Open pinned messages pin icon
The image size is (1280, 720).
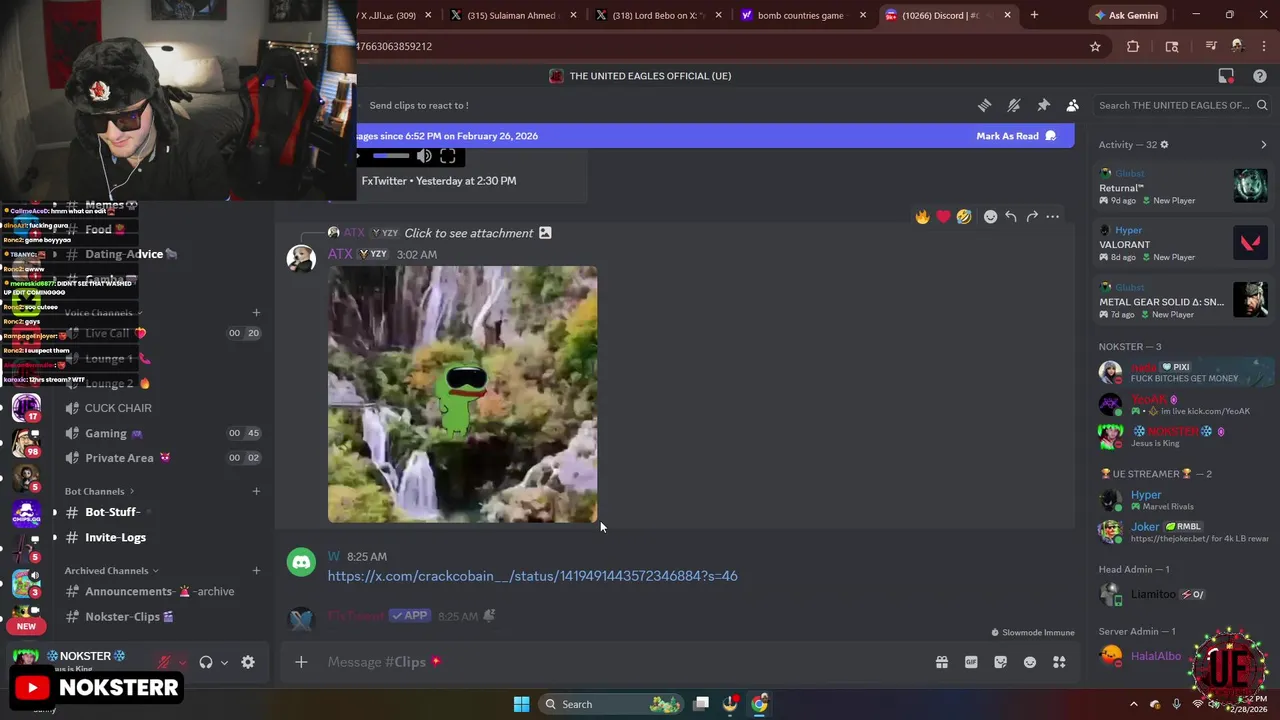(x=1043, y=105)
